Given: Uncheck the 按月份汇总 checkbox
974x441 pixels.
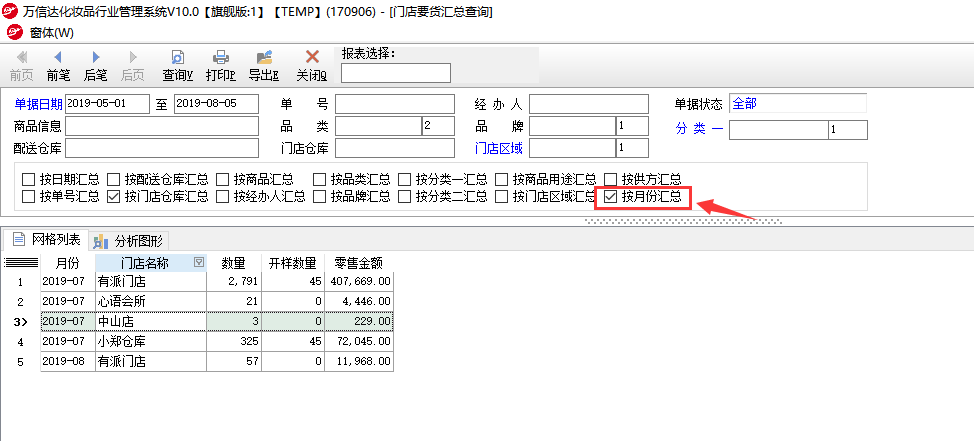Looking at the screenshot, I should [x=611, y=198].
